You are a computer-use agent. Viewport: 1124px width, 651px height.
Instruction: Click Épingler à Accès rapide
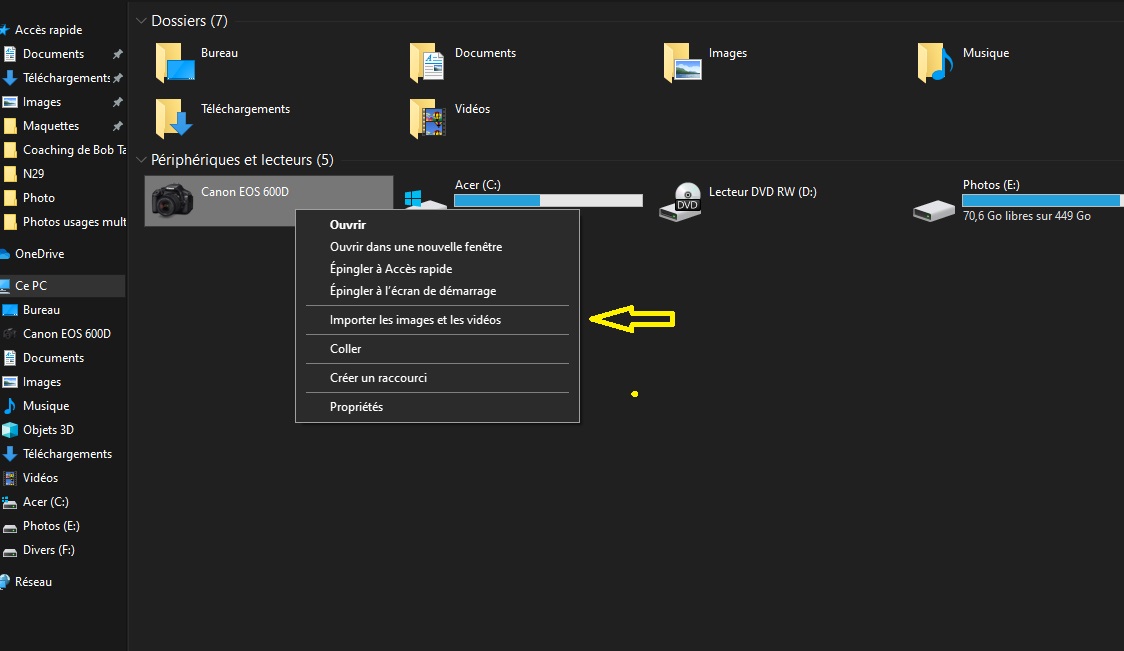(x=390, y=269)
